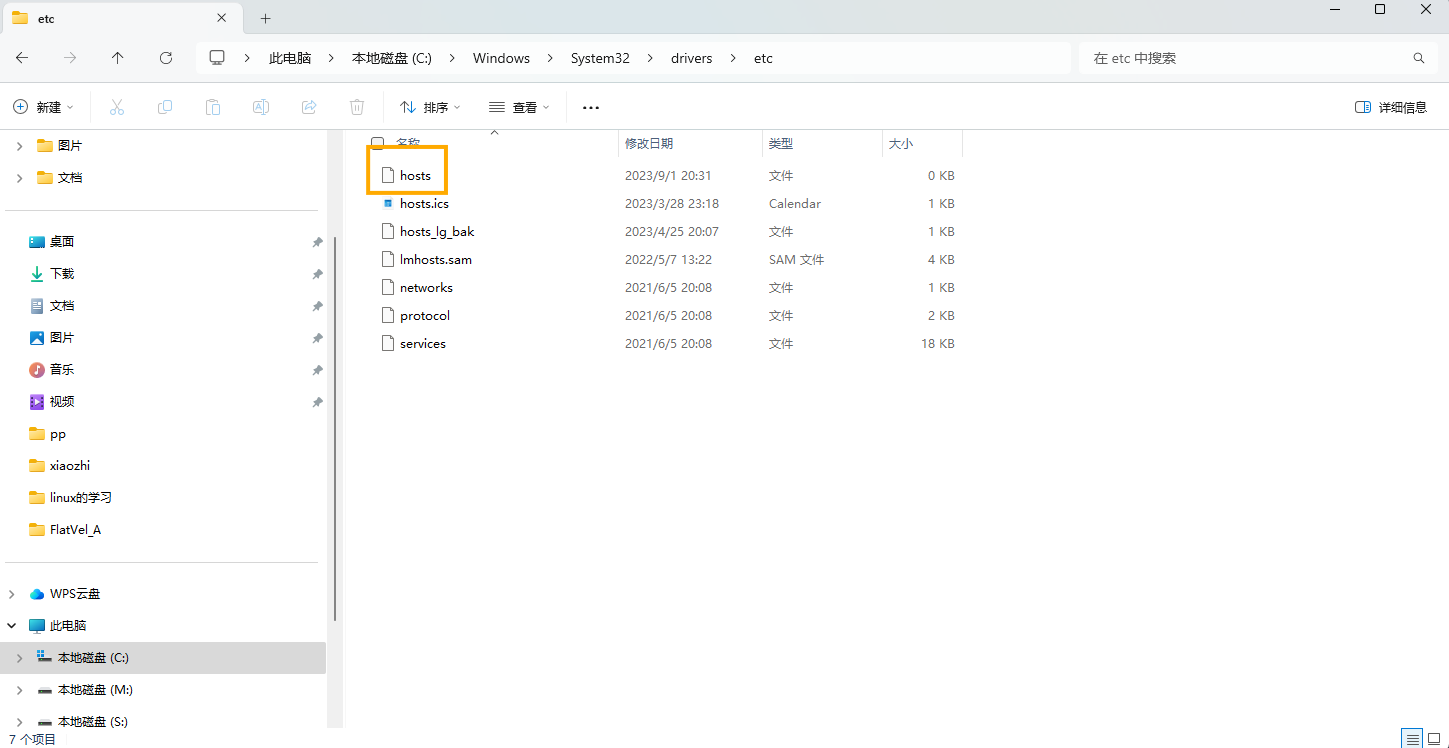The height and width of the screenshot is (748, 1449).
Task: Click pin icon next to 视频
Action: click(317, 402)
